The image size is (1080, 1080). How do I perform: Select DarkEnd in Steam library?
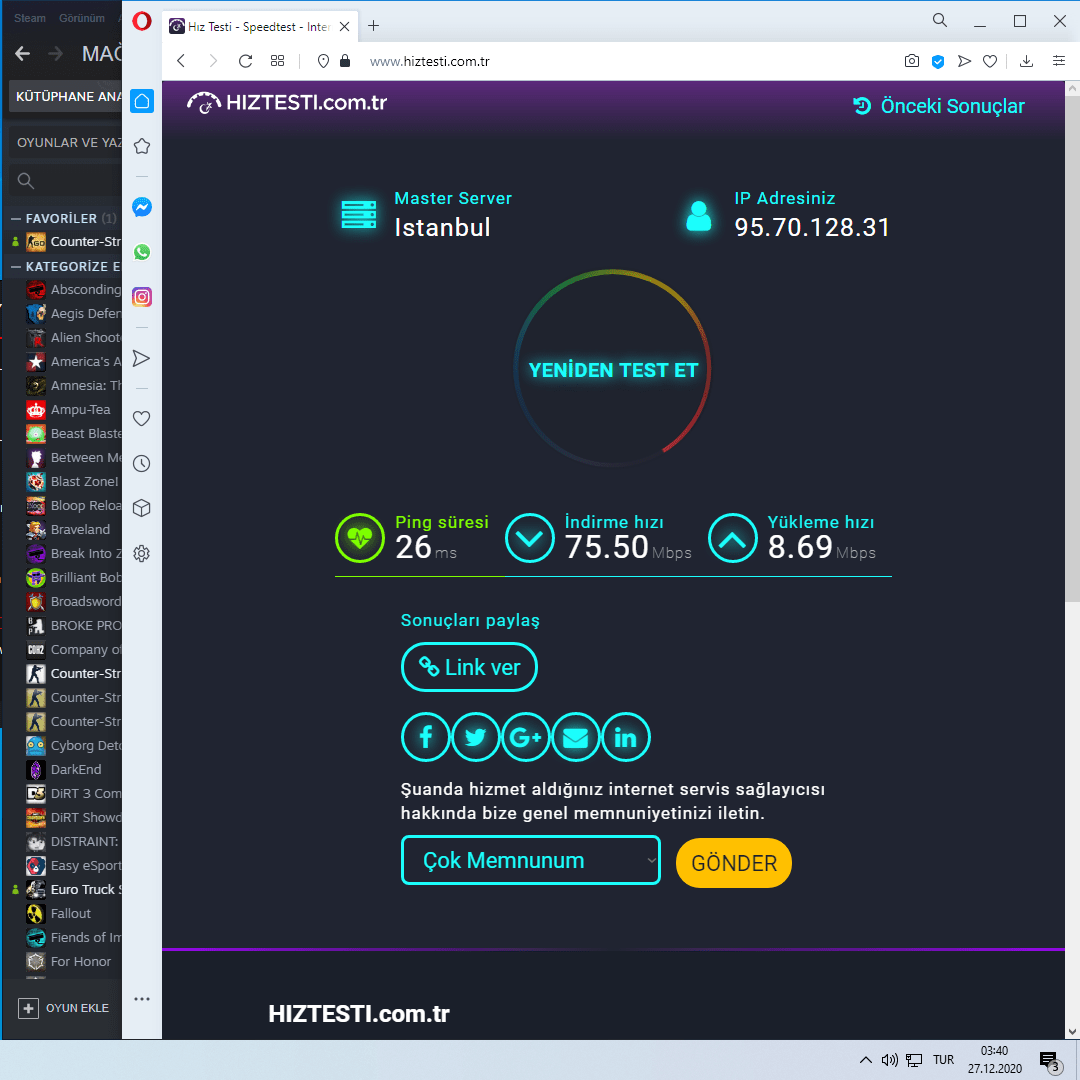(64, 769)
